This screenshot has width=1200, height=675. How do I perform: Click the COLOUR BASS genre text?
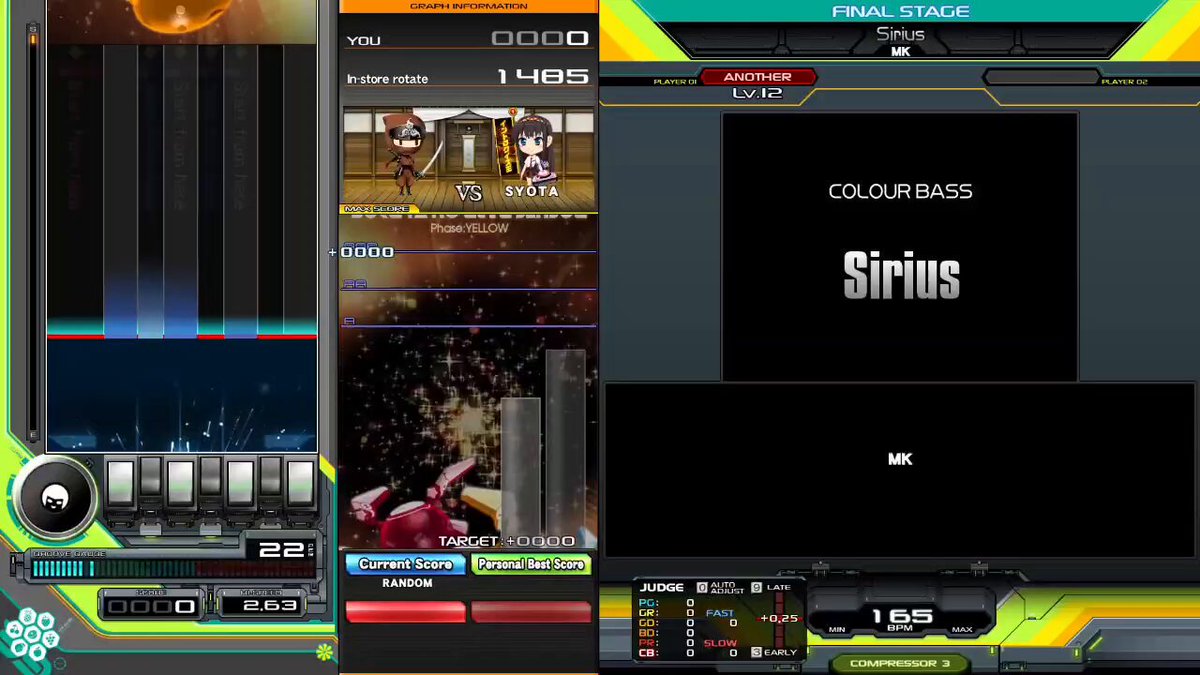tap(900, 191)
